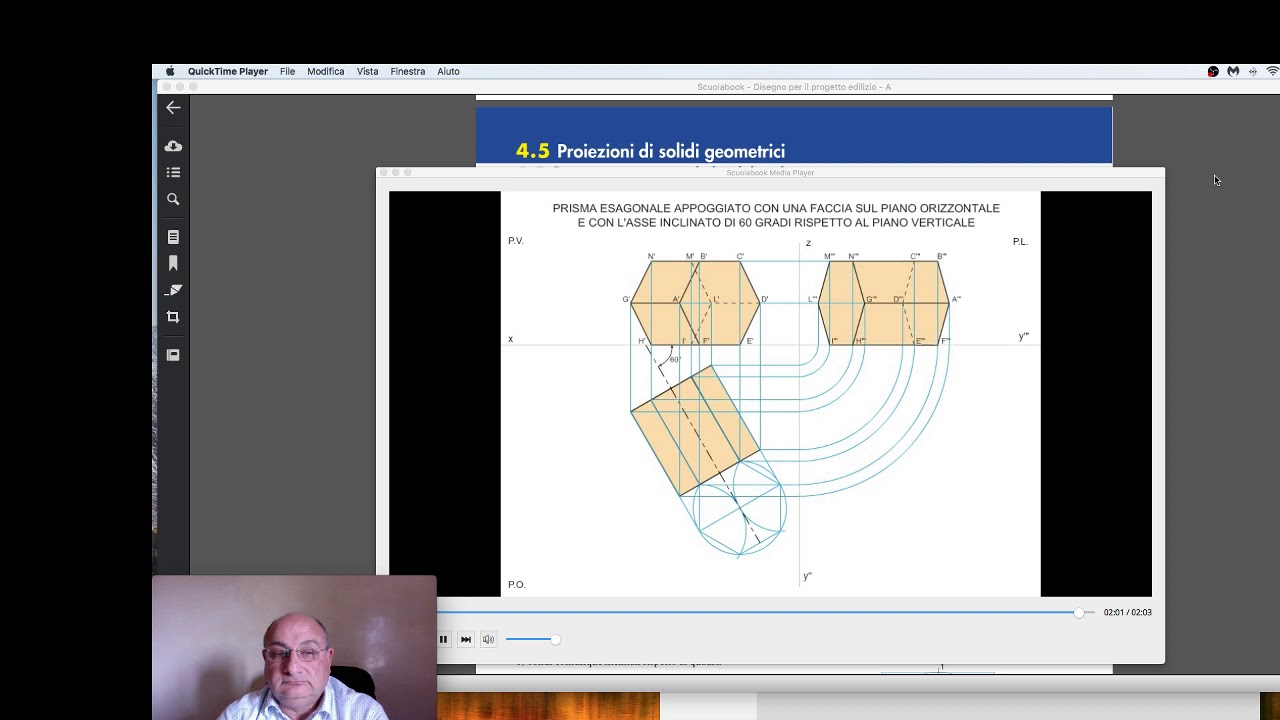Pause the media player video

click(x=443, y=639)
